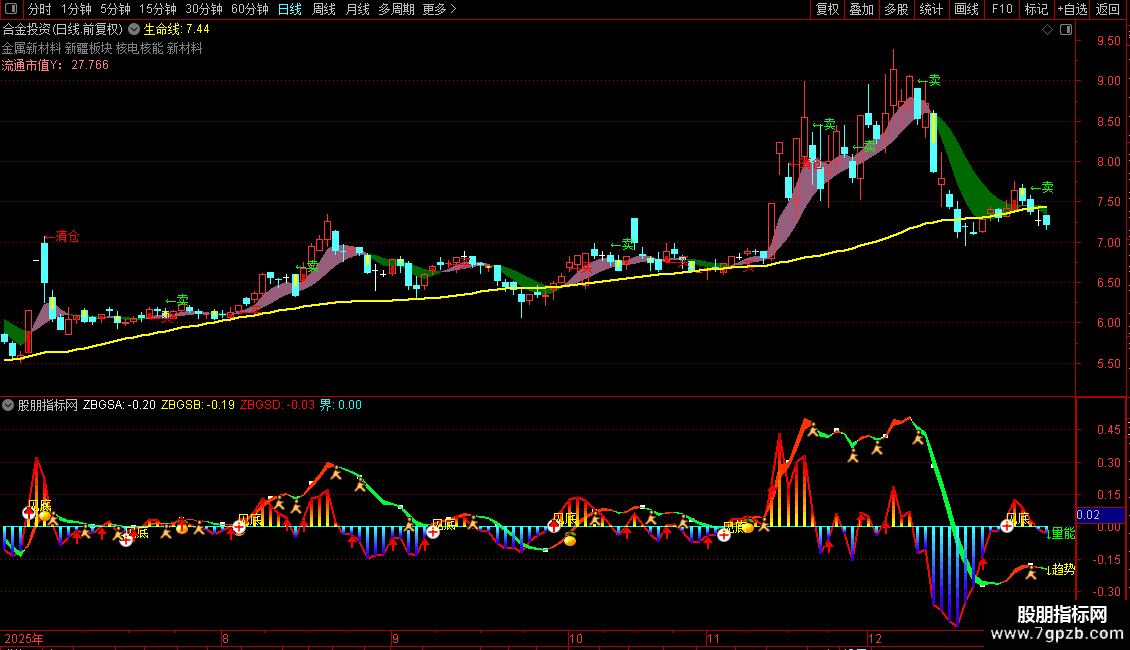Click month 11 on date axis

(x=713, y=638)
